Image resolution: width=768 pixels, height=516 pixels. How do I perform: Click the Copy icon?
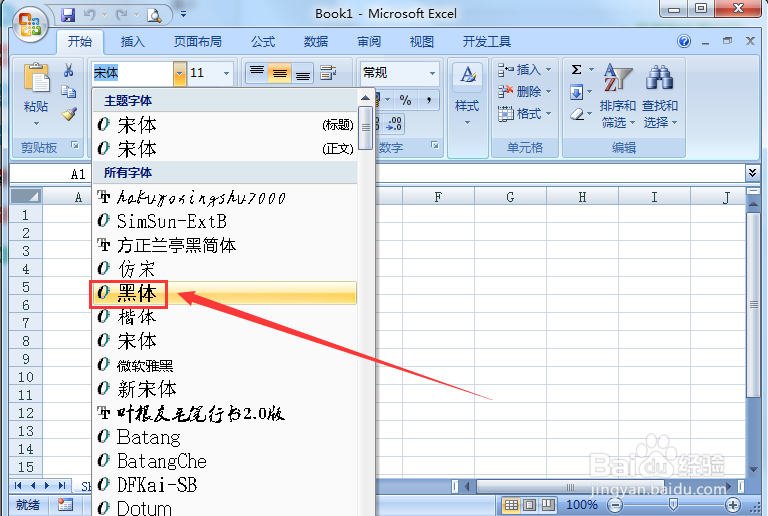coord(69,92)
